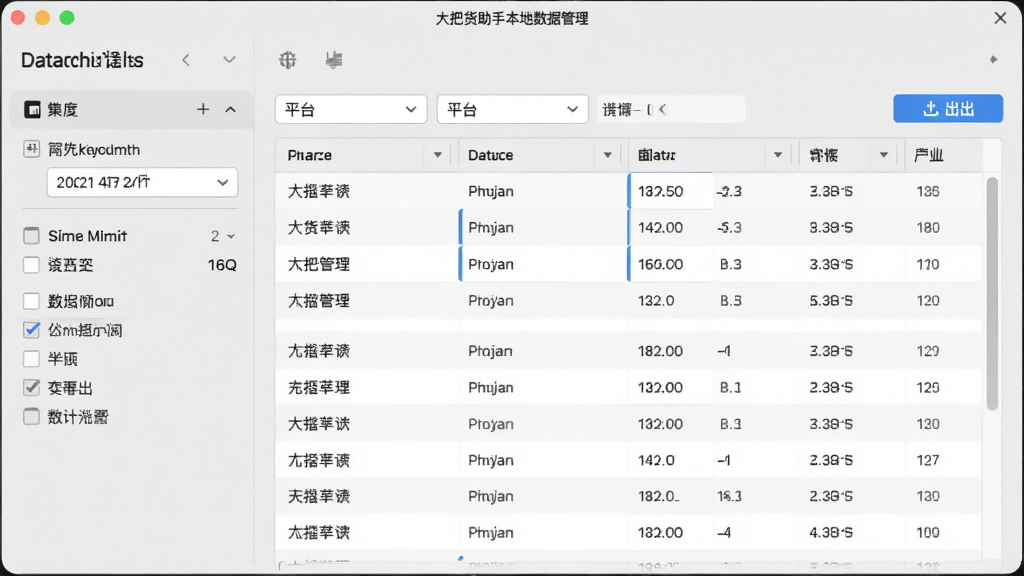Open the fourth column filter arrow
Viewport: 1024px width, 576px height.
[884, 155]
